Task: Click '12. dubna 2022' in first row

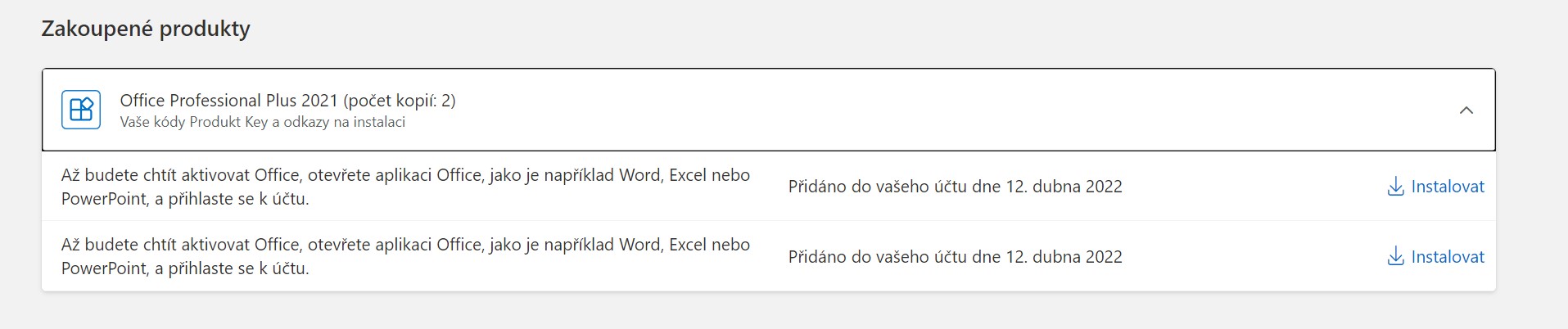Action: 1064,187
